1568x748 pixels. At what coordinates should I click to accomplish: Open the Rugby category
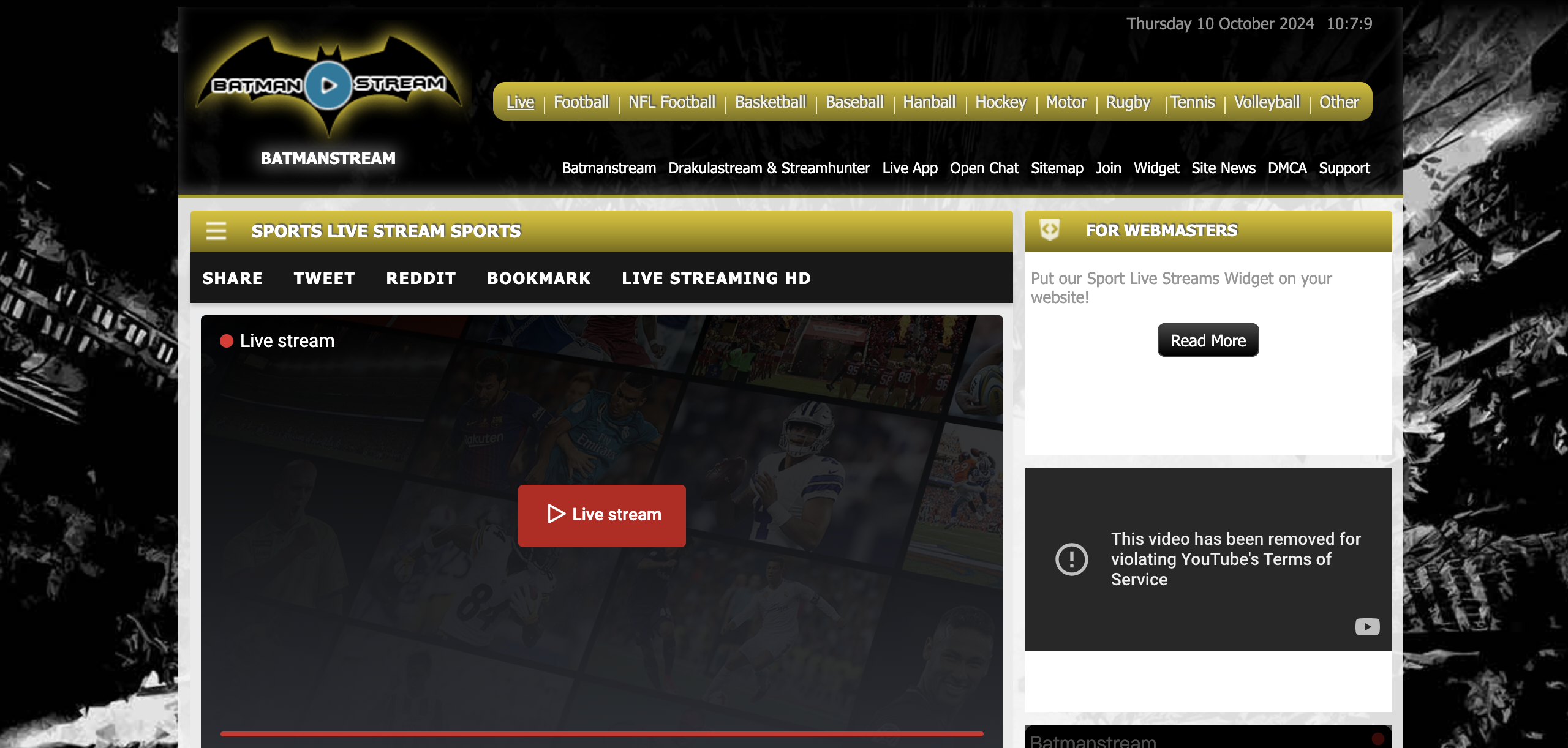coord(1128,102)
